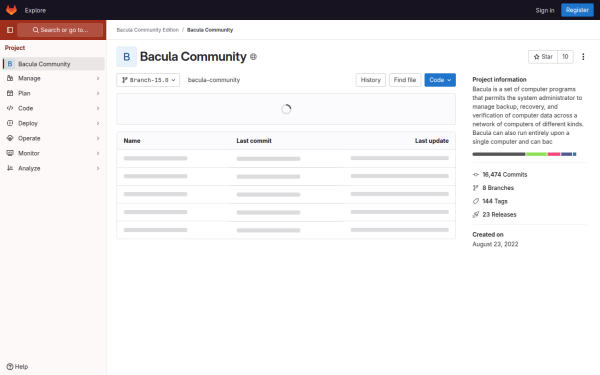
Task: Open the Manage sidebar item
Action: (54, 78)
